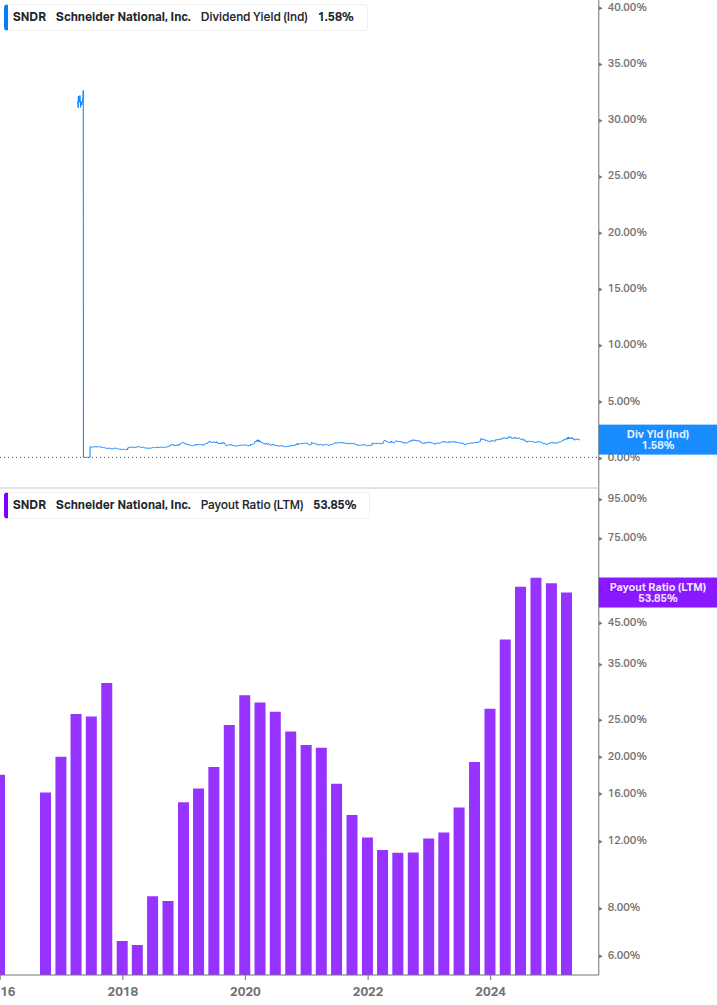The width and height of the screenshot is (717, 1005).
Task: Click the 12.00% label on the payout axis
Action: click(627, 840)
